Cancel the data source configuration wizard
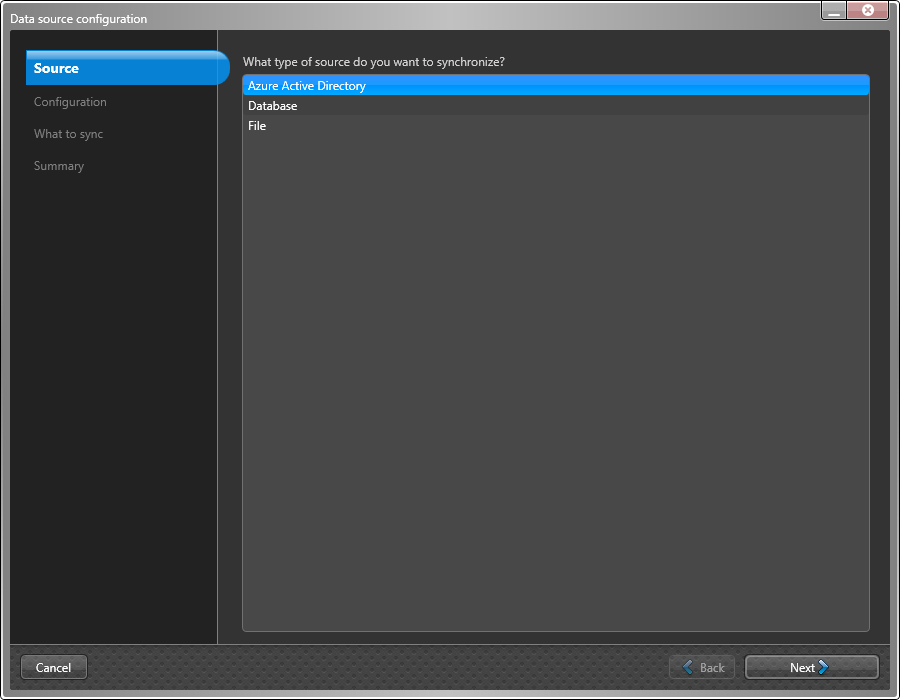 [x=53, y=667]
